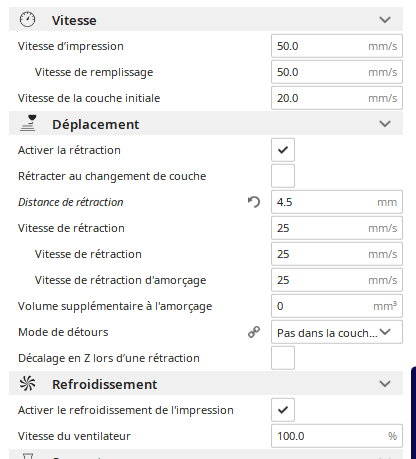This screenshot has width=416, height=459.
Task: Click the speedometer icon beside Vitesse
Action: (27, 20)
